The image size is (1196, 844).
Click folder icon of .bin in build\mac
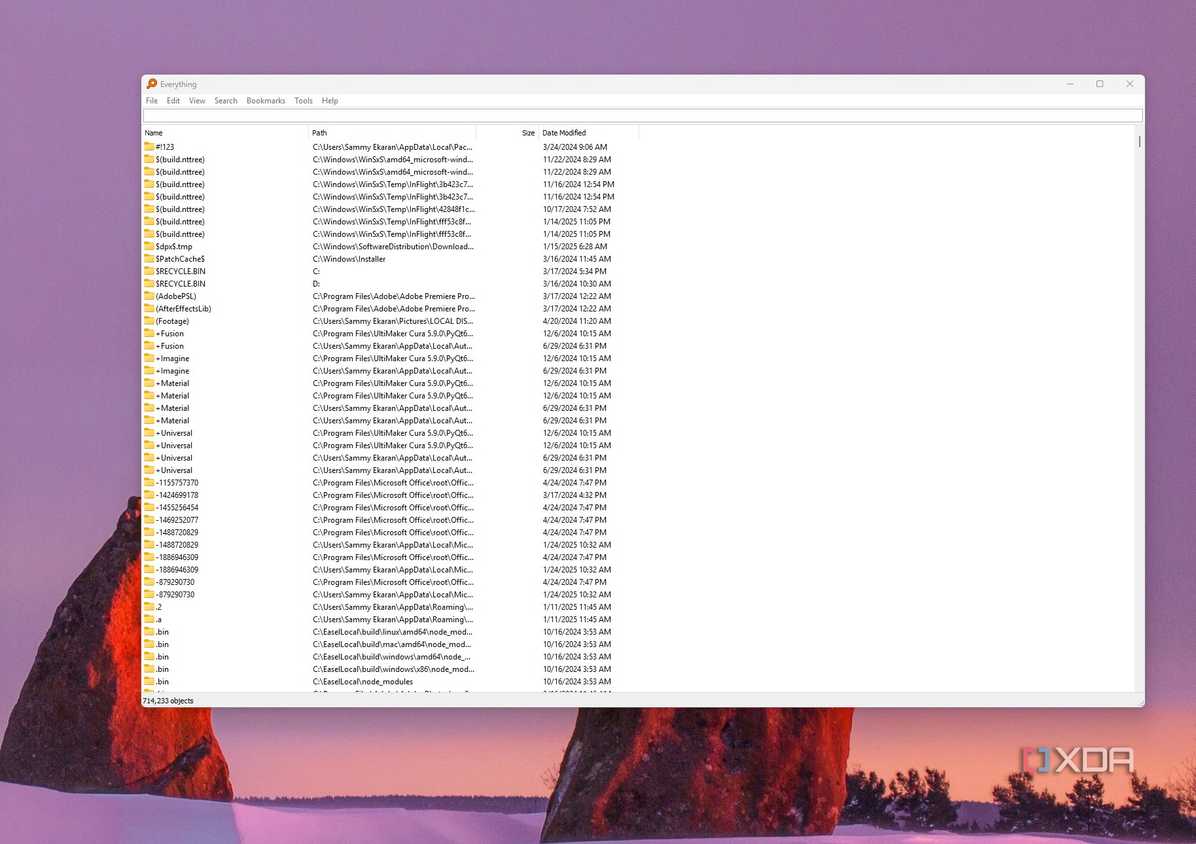coord(149,644)
